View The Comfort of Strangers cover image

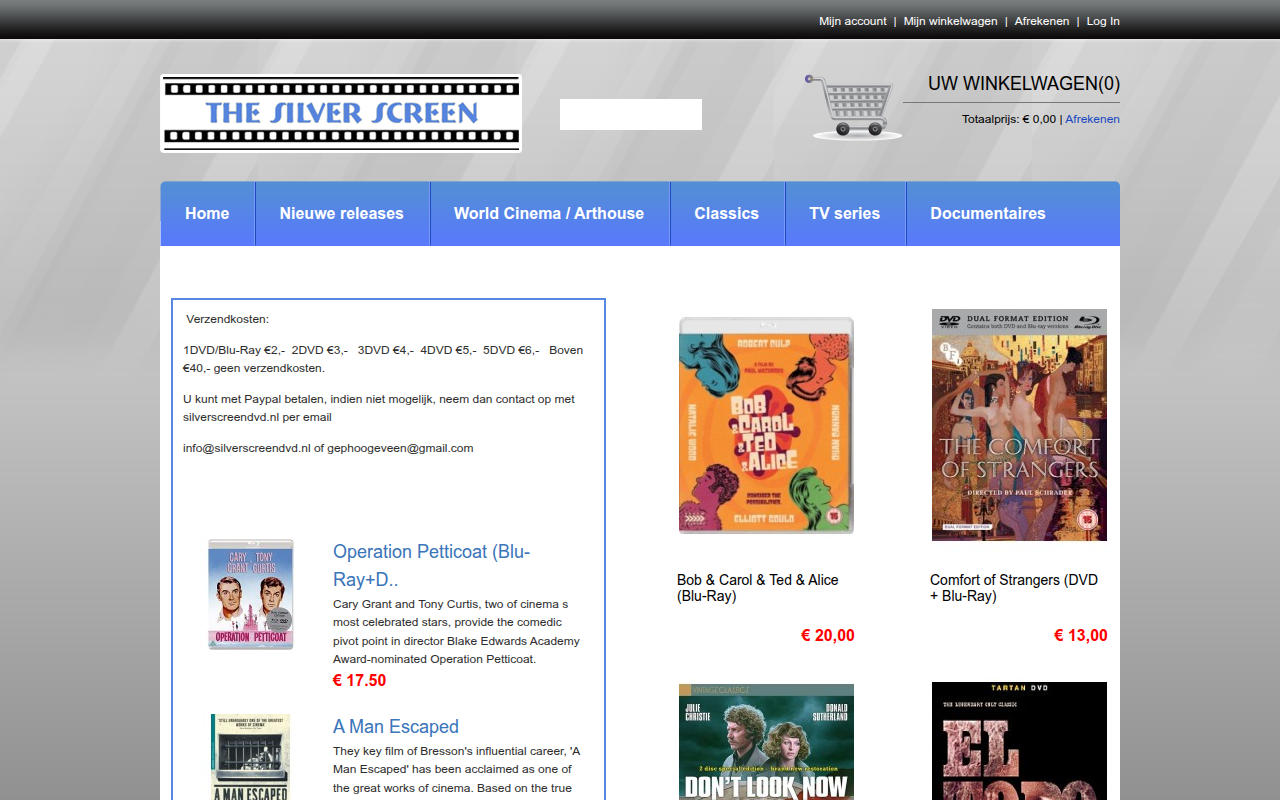[x=1019, y=425]
